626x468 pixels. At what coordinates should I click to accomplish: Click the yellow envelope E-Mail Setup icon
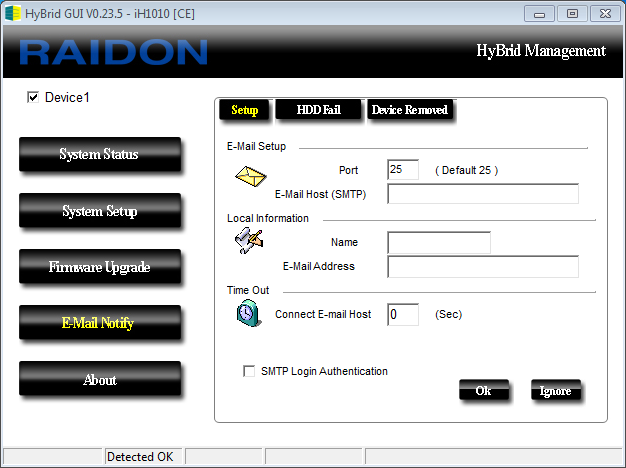(251, 176)
